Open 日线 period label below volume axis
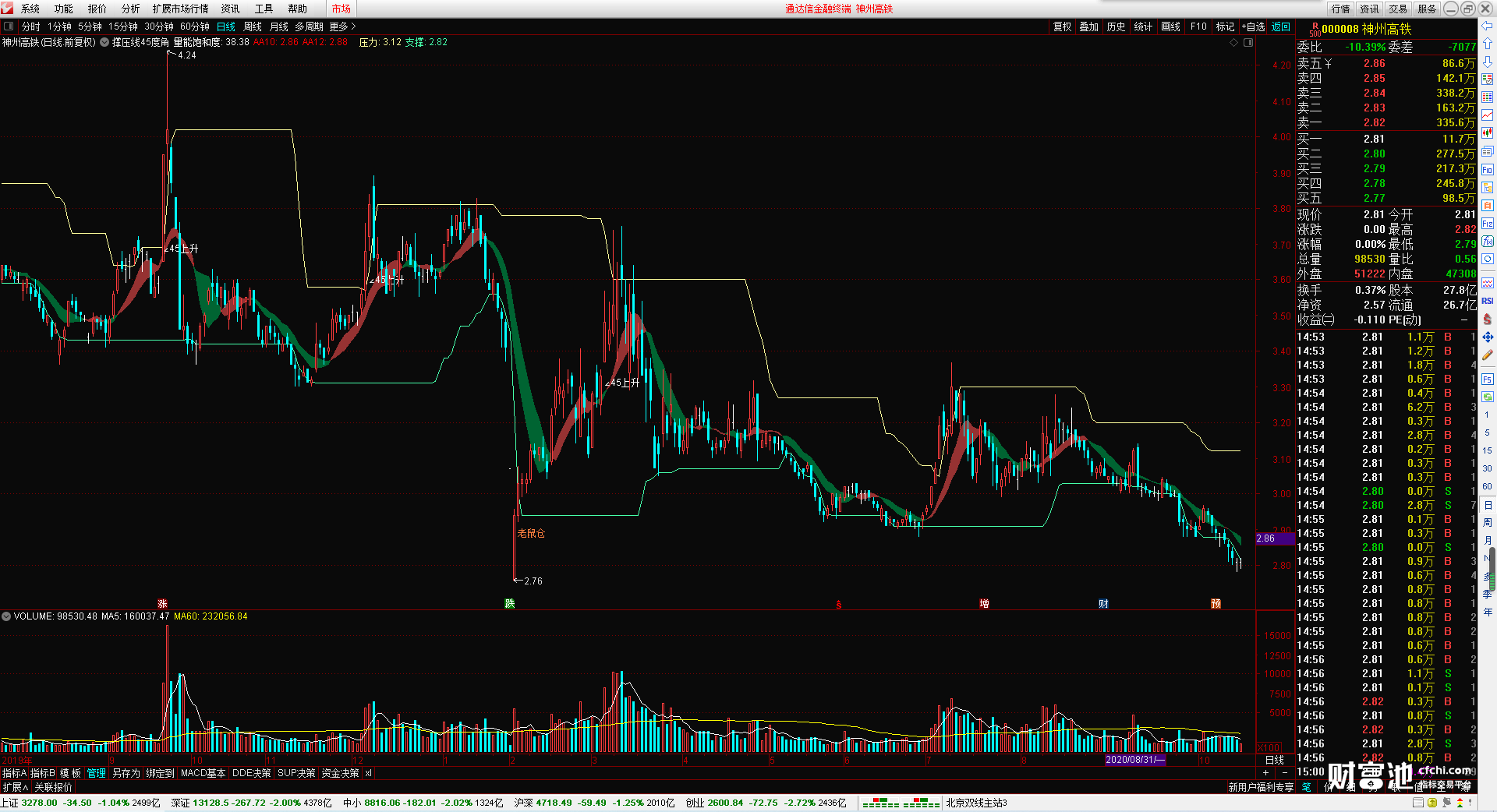This screenshot has width=1497, height=812. pyautogui.click(x=1275, y=760)
